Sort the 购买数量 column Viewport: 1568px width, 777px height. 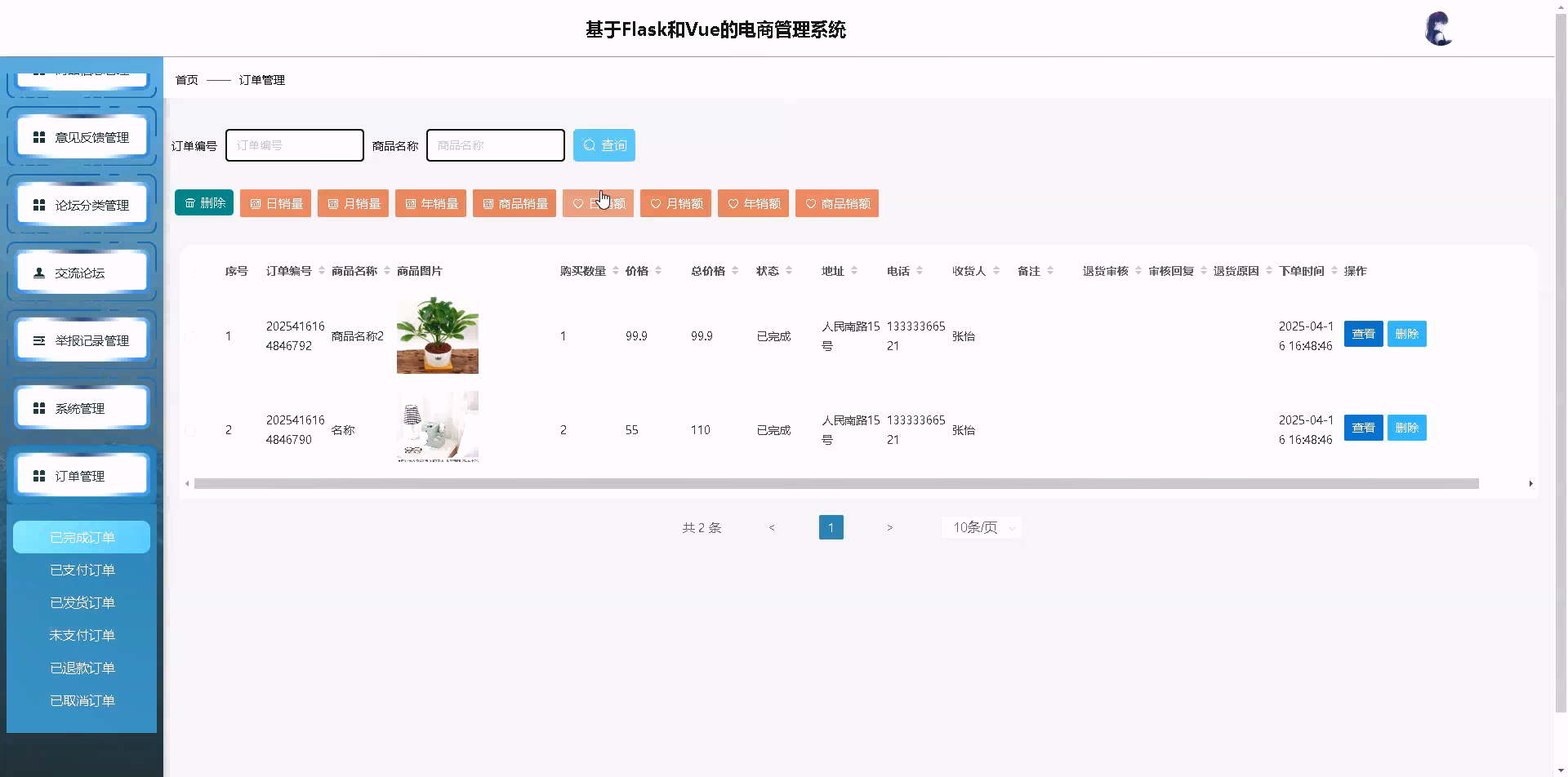pos(616,271)
